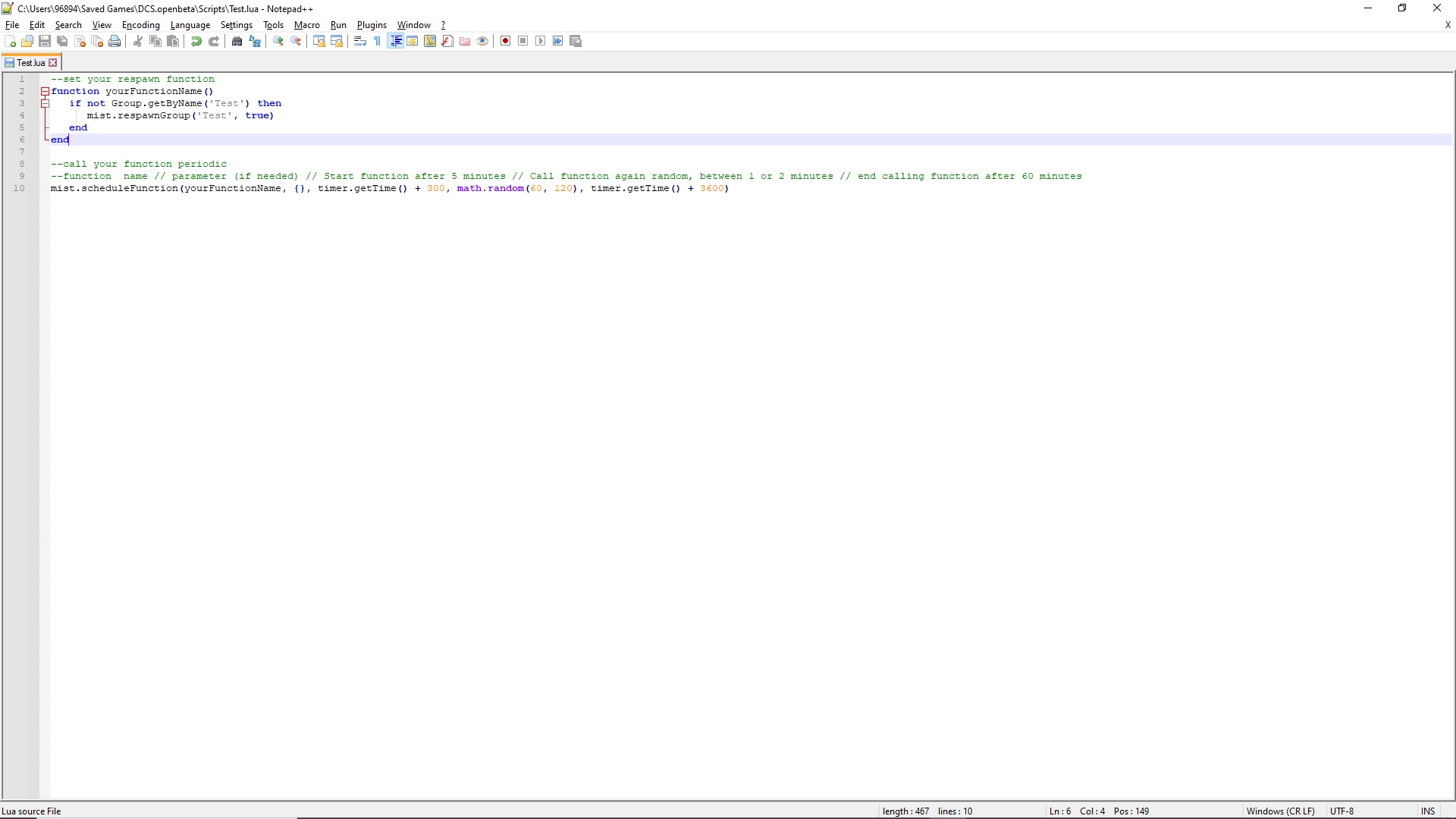1456x819 pixels.
Task: Click the Find and Replace icon
Action: [255, 41]
